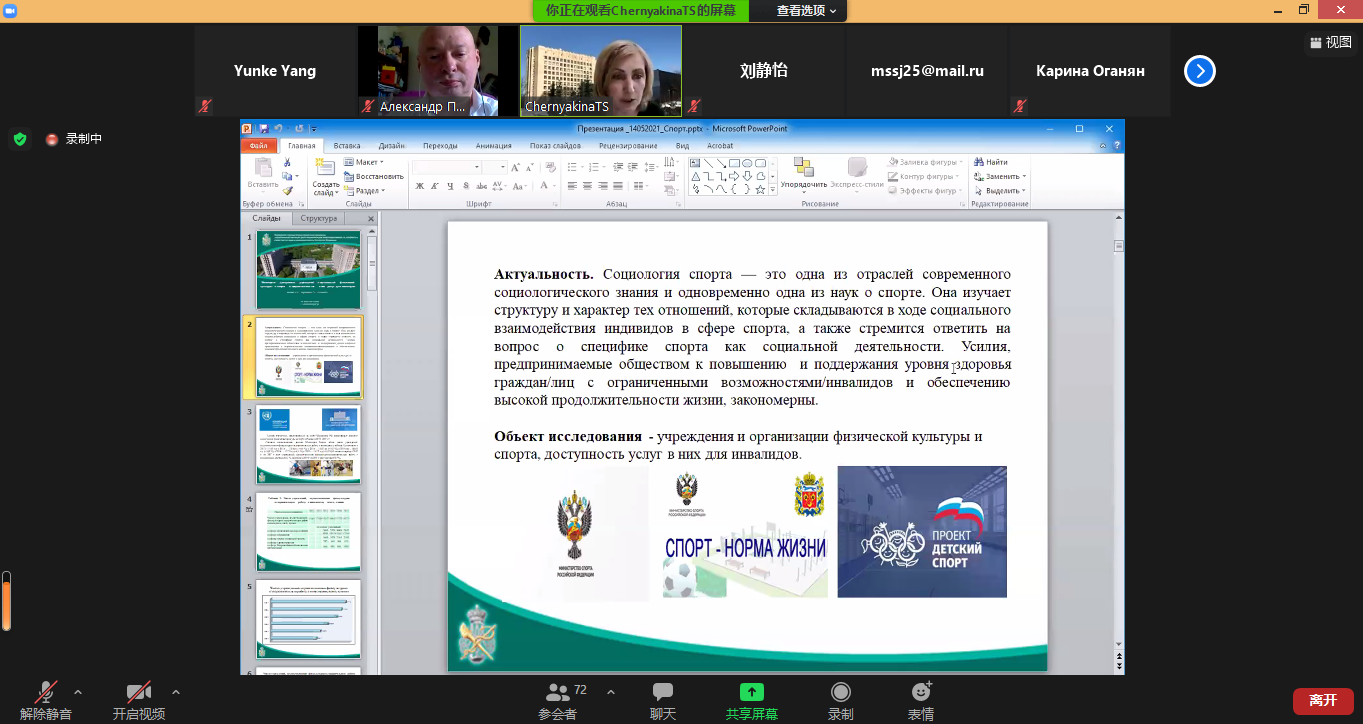Open the Файл tab in PowerPoint
The height and width of the screenshot is (724, 1363).
258,146
